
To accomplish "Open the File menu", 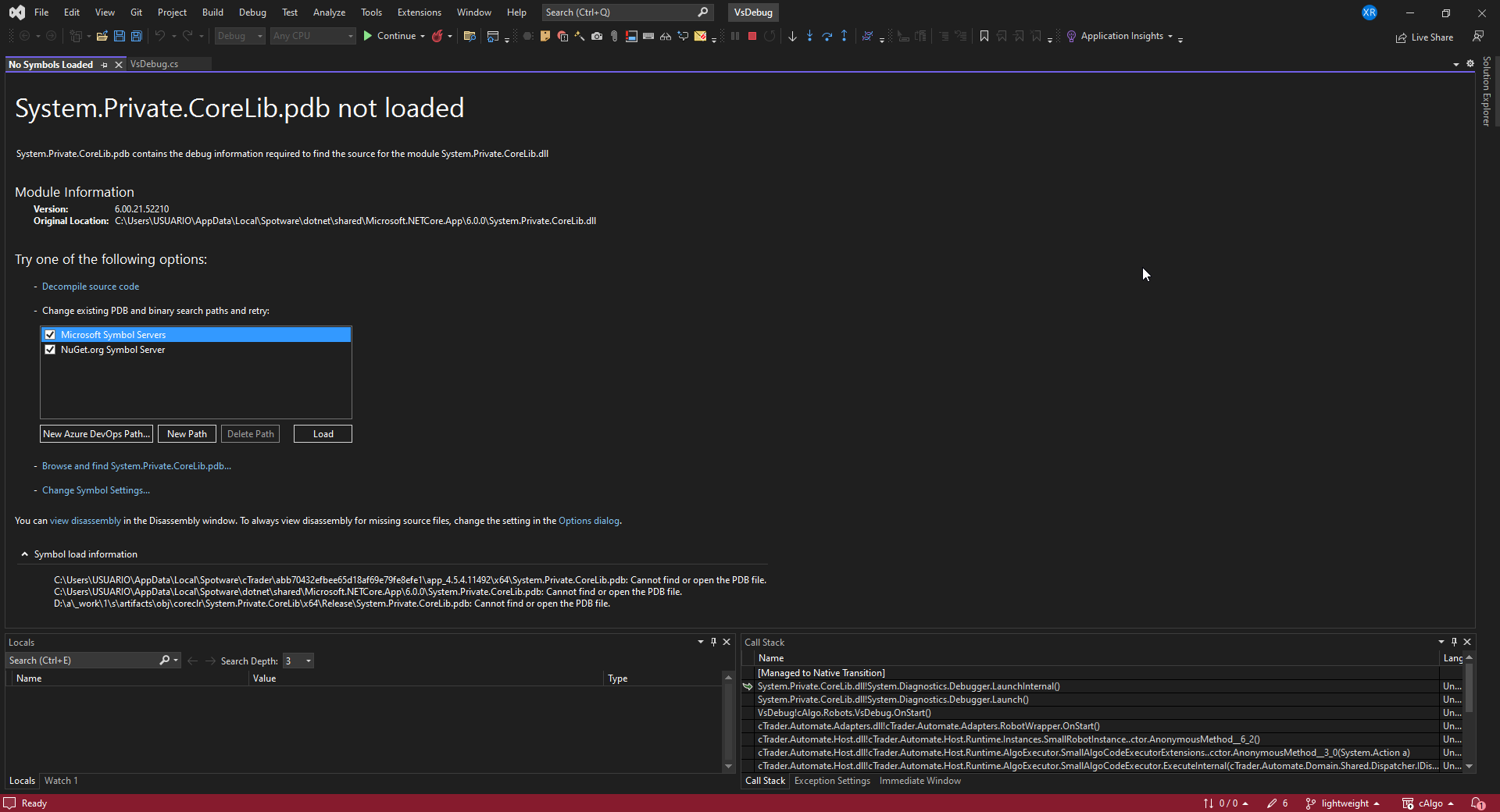I will pos(41,12).
